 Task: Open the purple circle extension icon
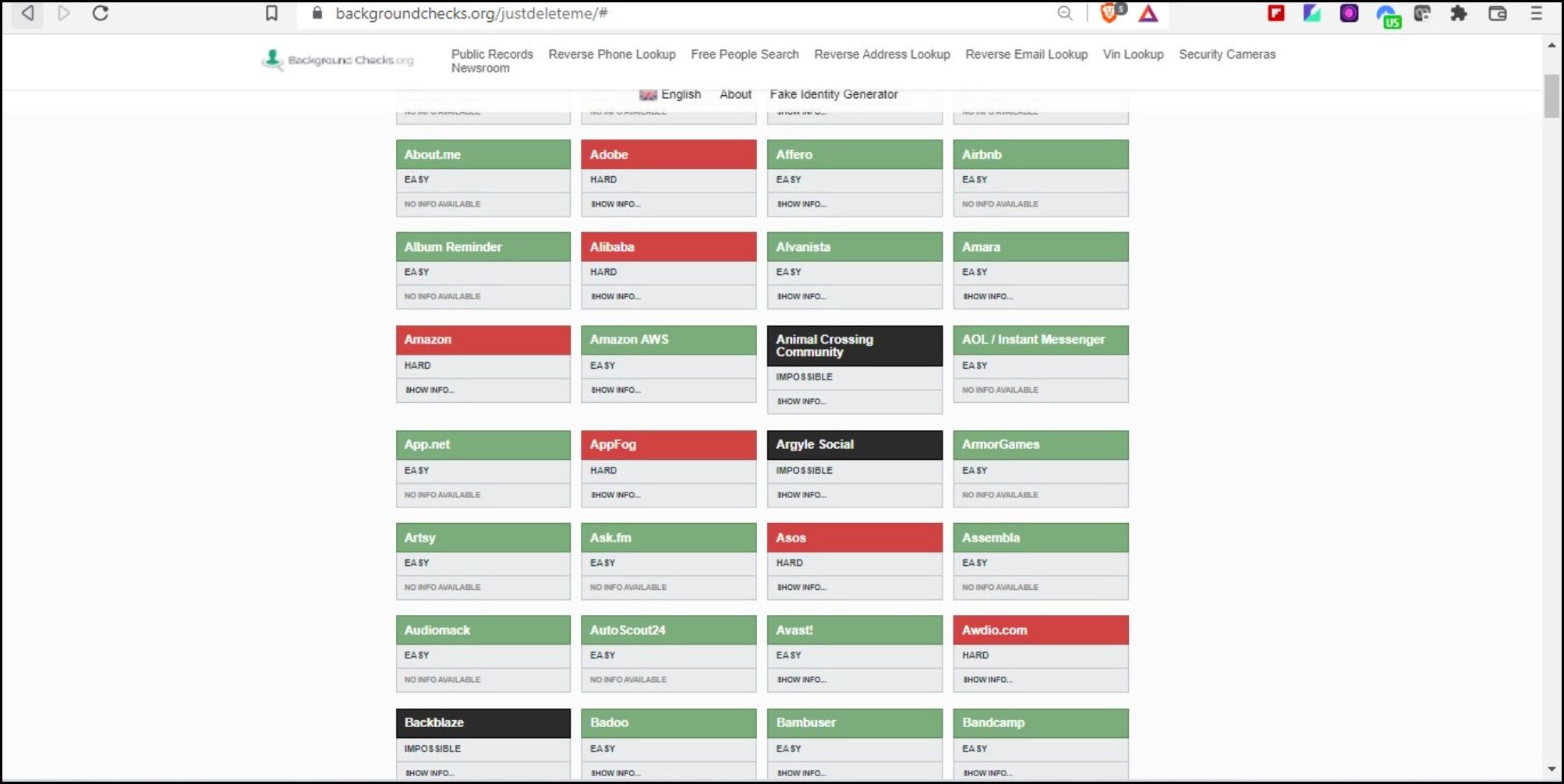tap(1349, 13)
